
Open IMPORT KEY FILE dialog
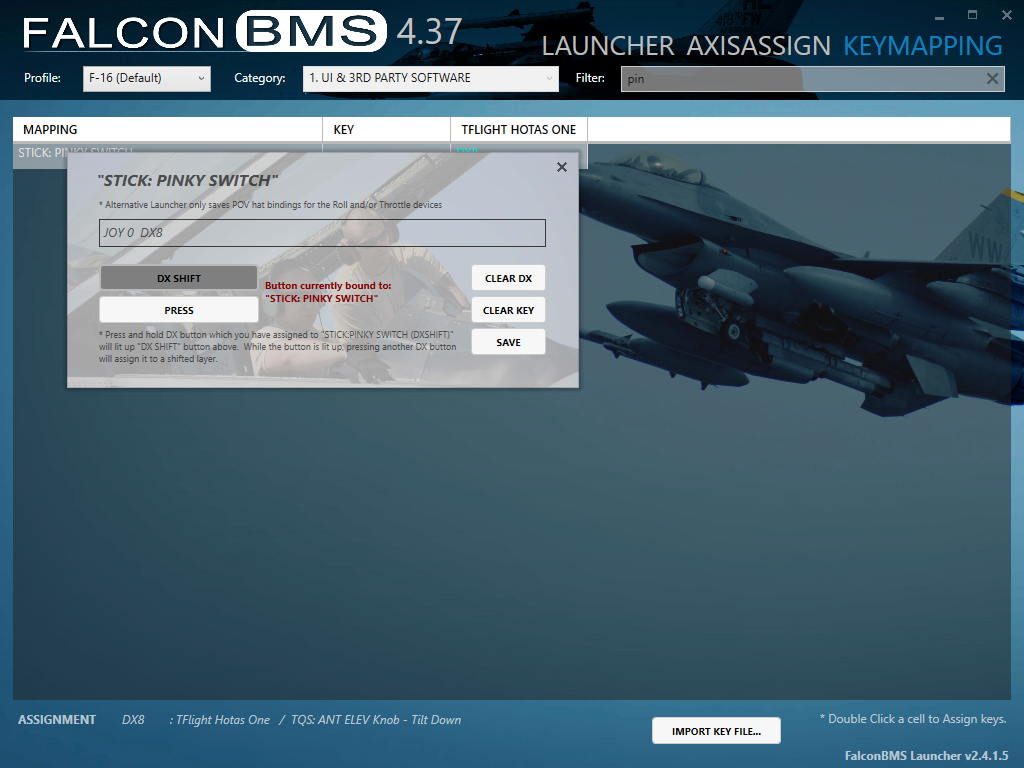point(716,731)
